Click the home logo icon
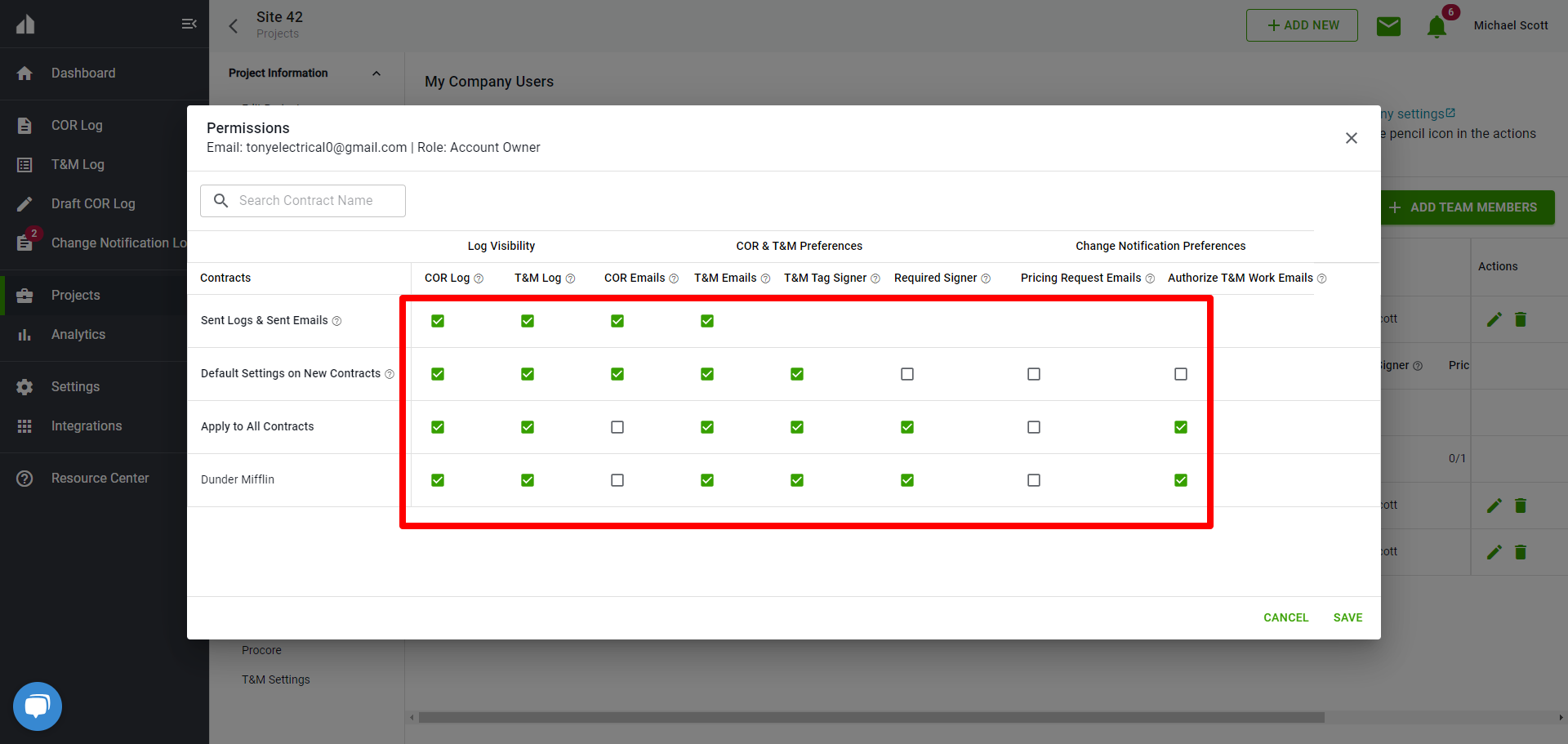 tap(25, 24)
